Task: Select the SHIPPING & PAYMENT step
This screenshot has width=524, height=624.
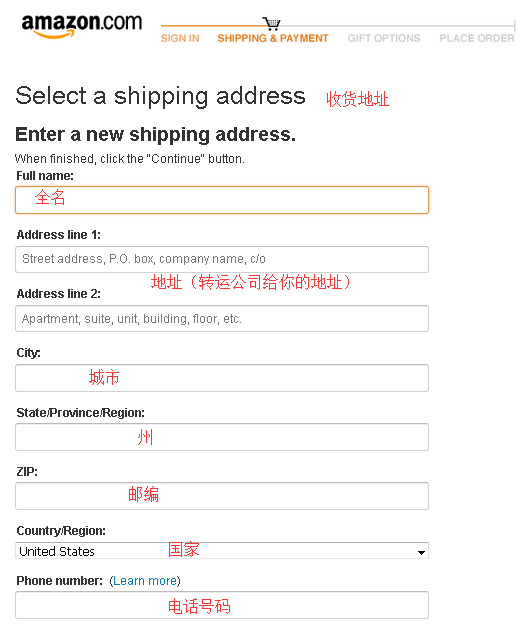Action: click(273, 38)
